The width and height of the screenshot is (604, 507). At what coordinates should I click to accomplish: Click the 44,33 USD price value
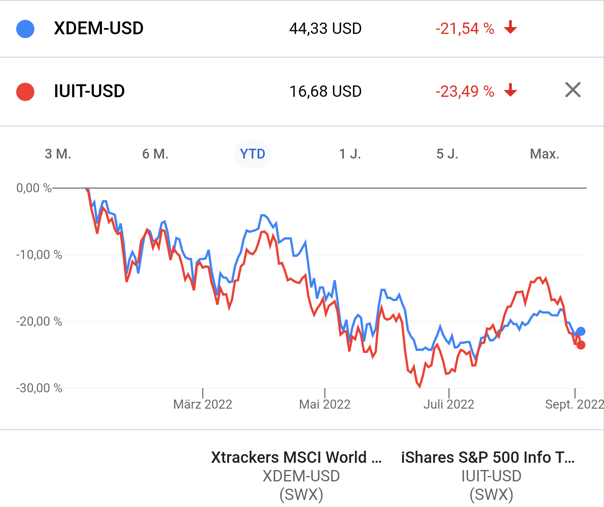325,29
